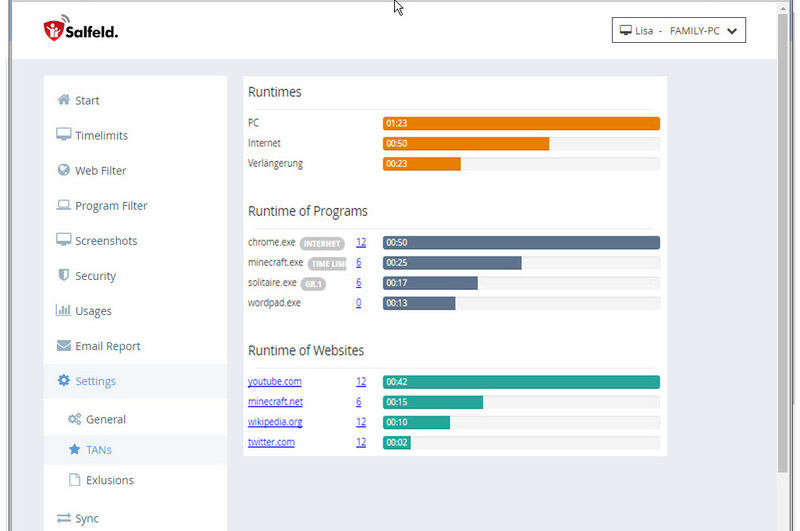Click the youtube.com 00:42 runtime bar
This screenshot has height=531, width=800.
click(521, 382)
